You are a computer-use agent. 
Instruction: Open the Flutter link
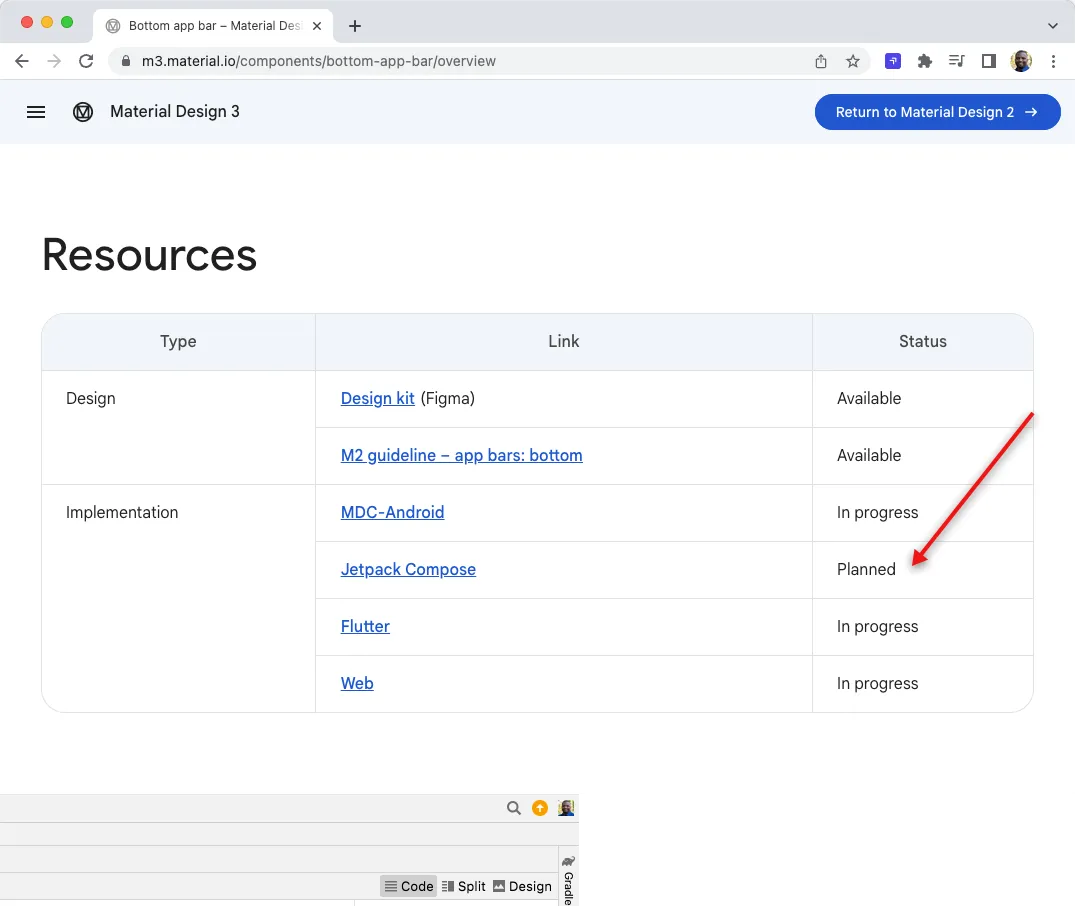point(365,626)
